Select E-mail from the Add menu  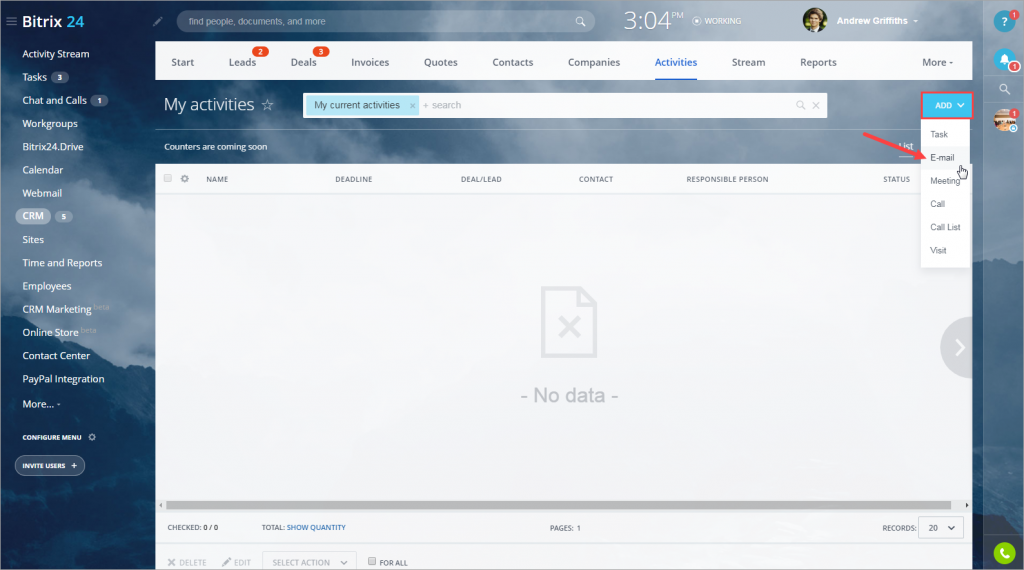tap(942, 157)
